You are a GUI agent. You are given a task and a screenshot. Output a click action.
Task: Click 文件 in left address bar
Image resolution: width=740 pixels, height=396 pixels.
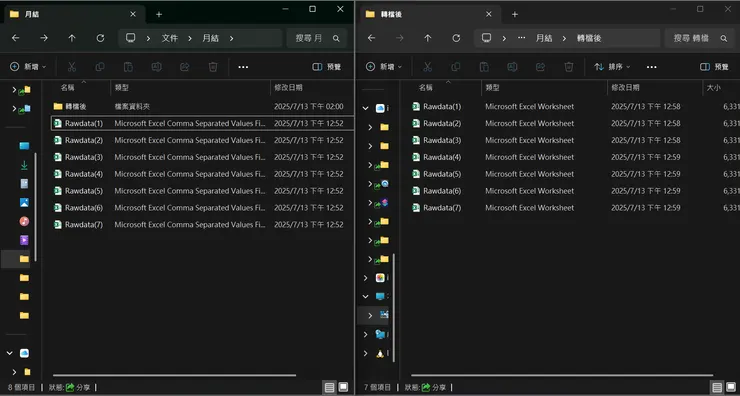click(170, 38)
